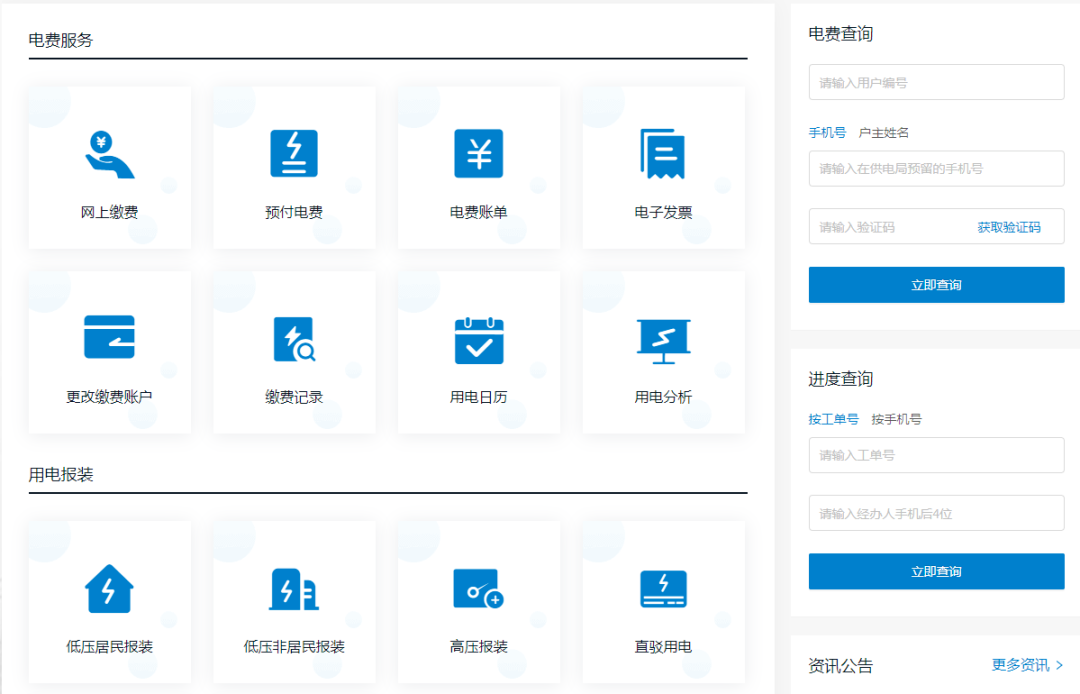The width and height of the screenshot is (1080, 694).
Task: Expand 更多资讯 news link
Action: [1027, 665]
